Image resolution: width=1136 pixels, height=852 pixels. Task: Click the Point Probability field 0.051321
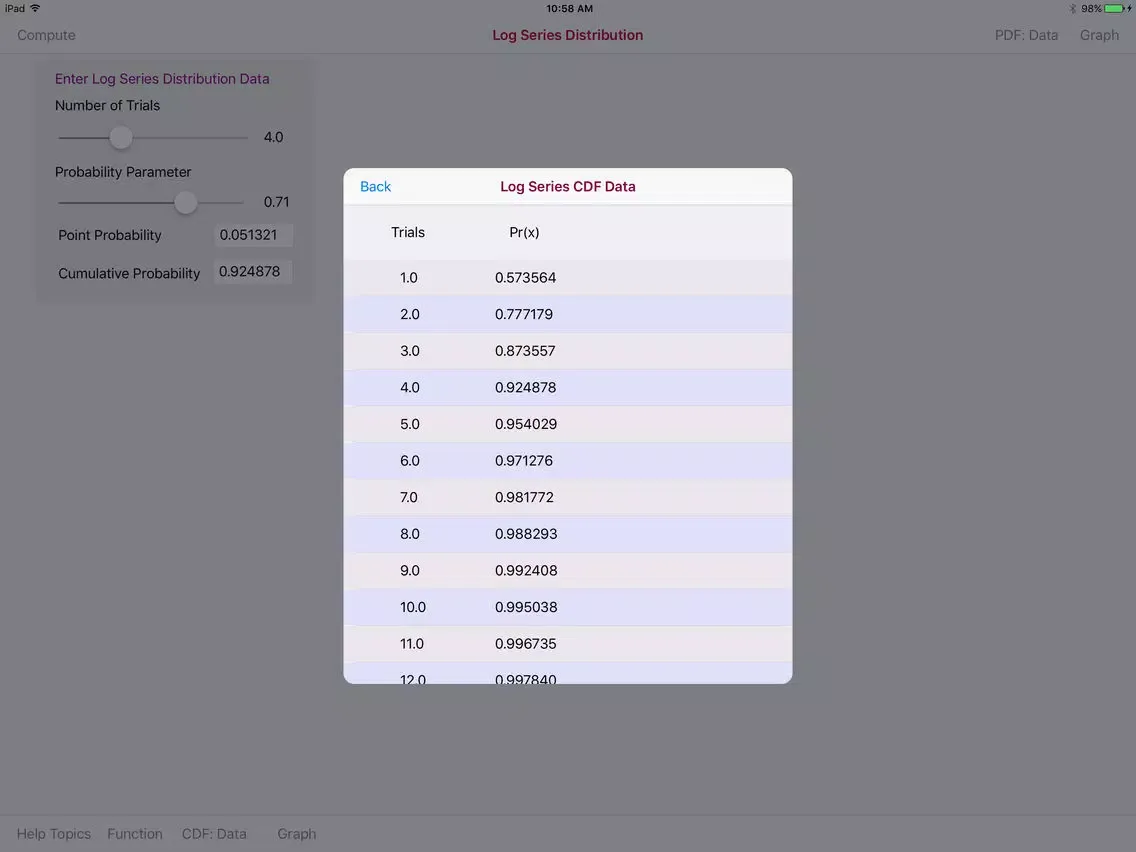coord(254,235)
